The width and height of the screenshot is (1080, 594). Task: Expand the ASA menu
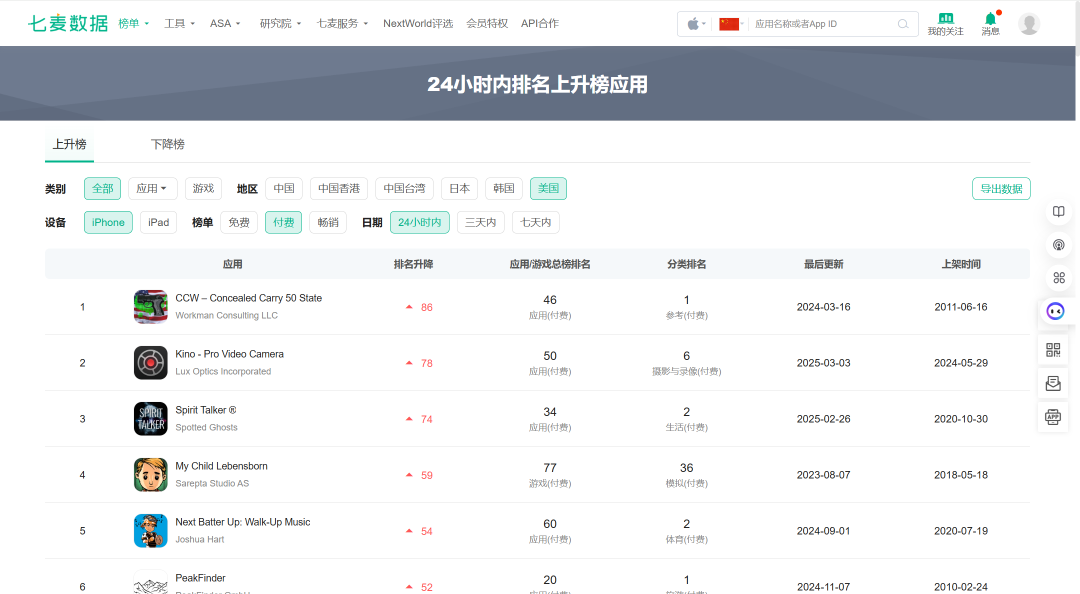coord(225,23)
